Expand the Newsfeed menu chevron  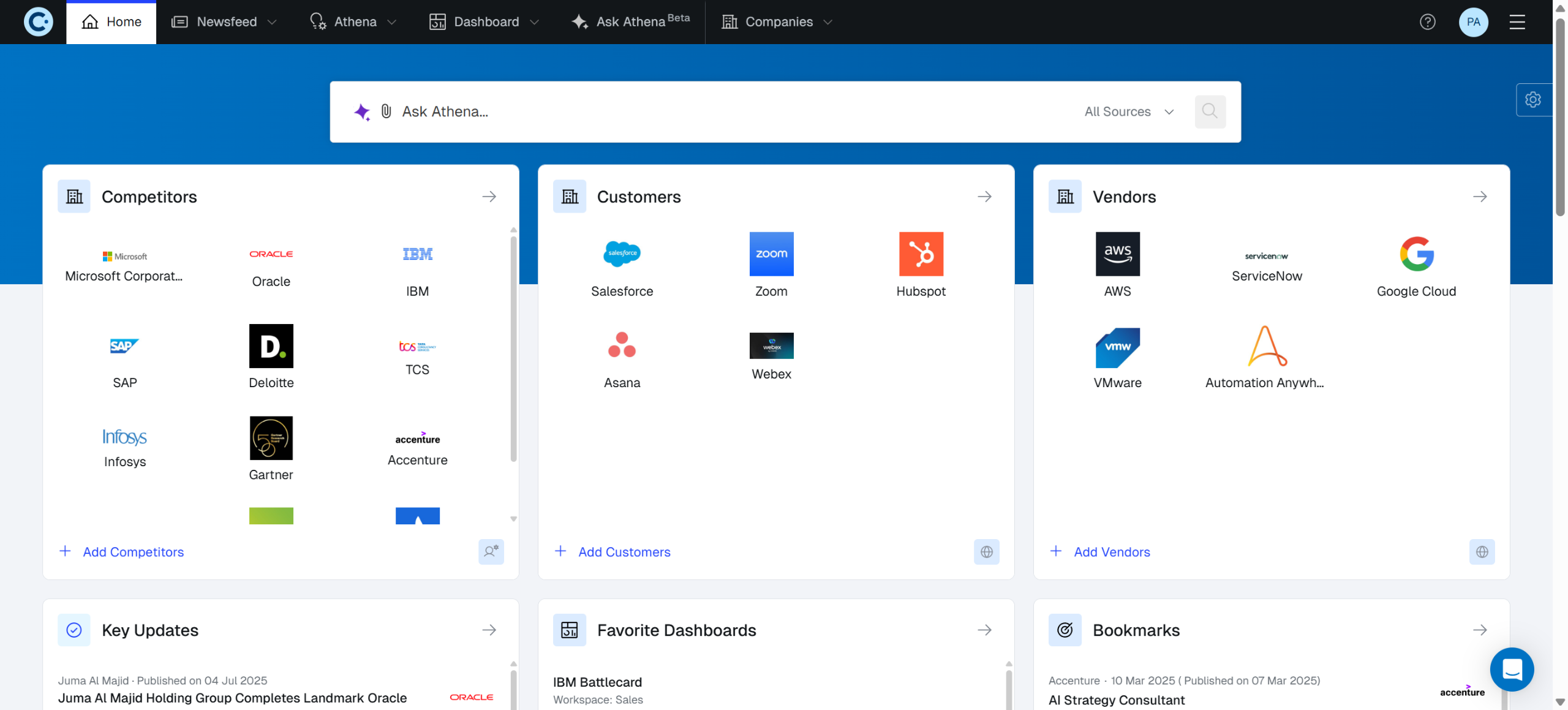click(x=273, y=22)
